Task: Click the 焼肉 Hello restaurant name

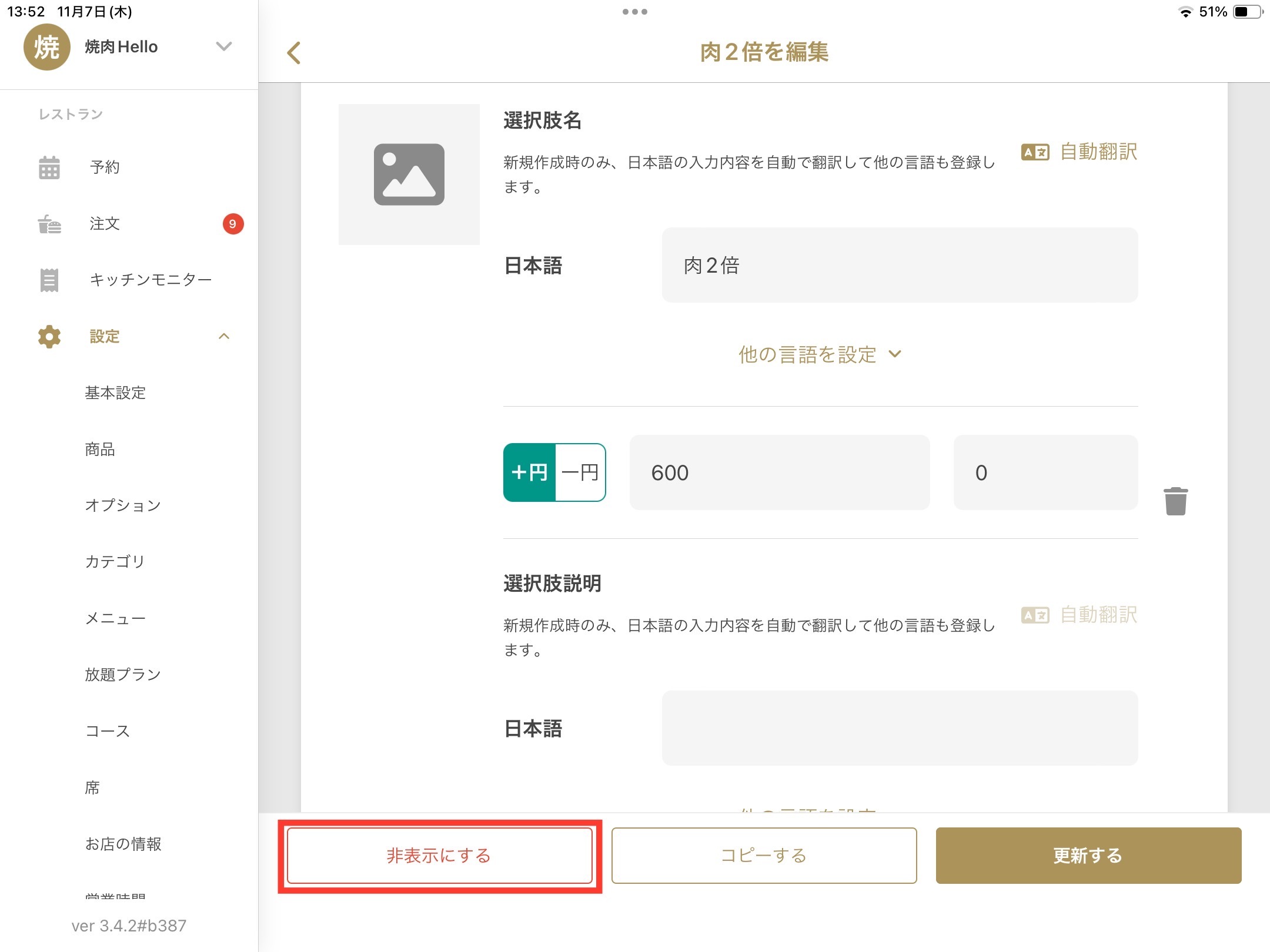Action: click(x=121, y=47)
